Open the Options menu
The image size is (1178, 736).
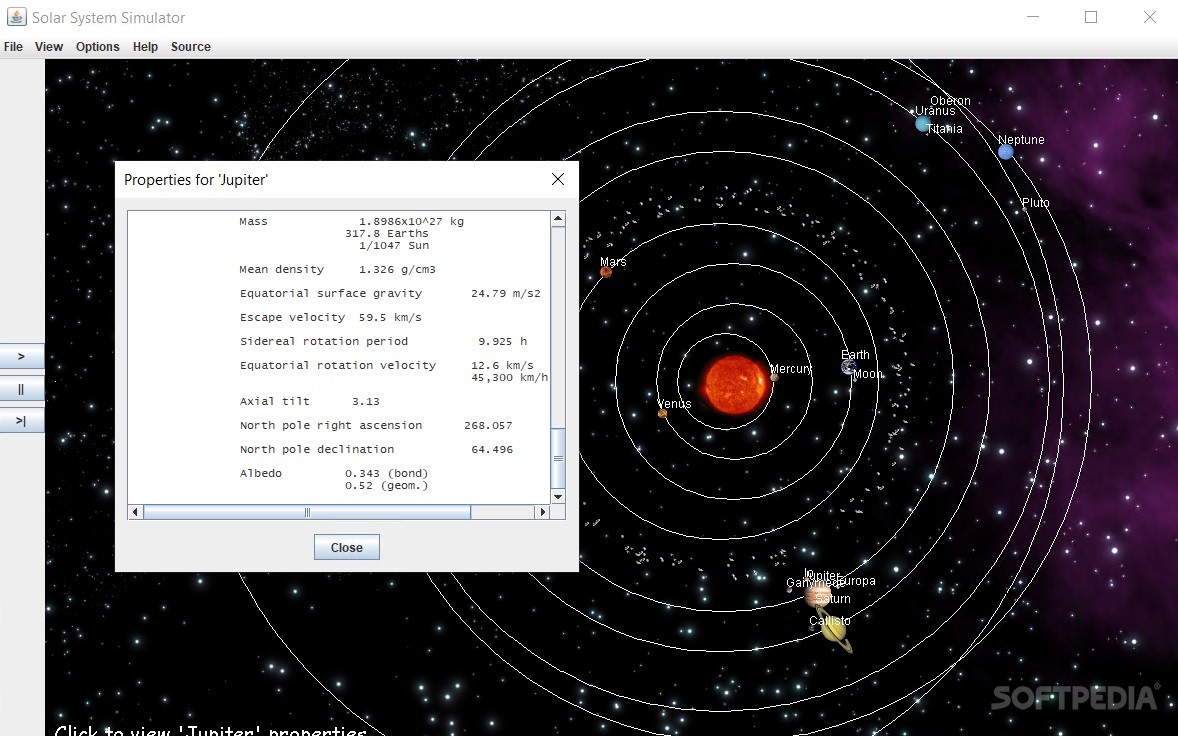(x=97, y=46)
